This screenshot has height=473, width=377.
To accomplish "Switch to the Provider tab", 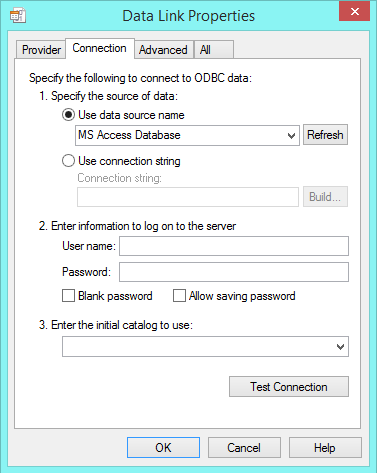I will (x=41, y=50).
